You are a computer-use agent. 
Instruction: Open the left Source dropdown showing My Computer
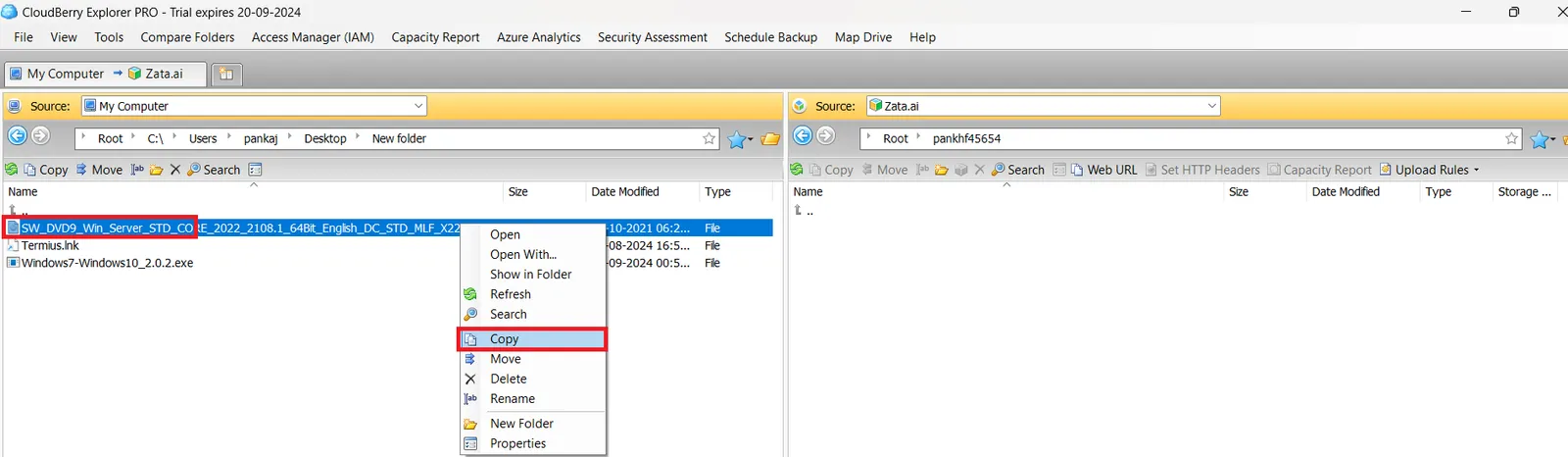(x=254, y=106)
